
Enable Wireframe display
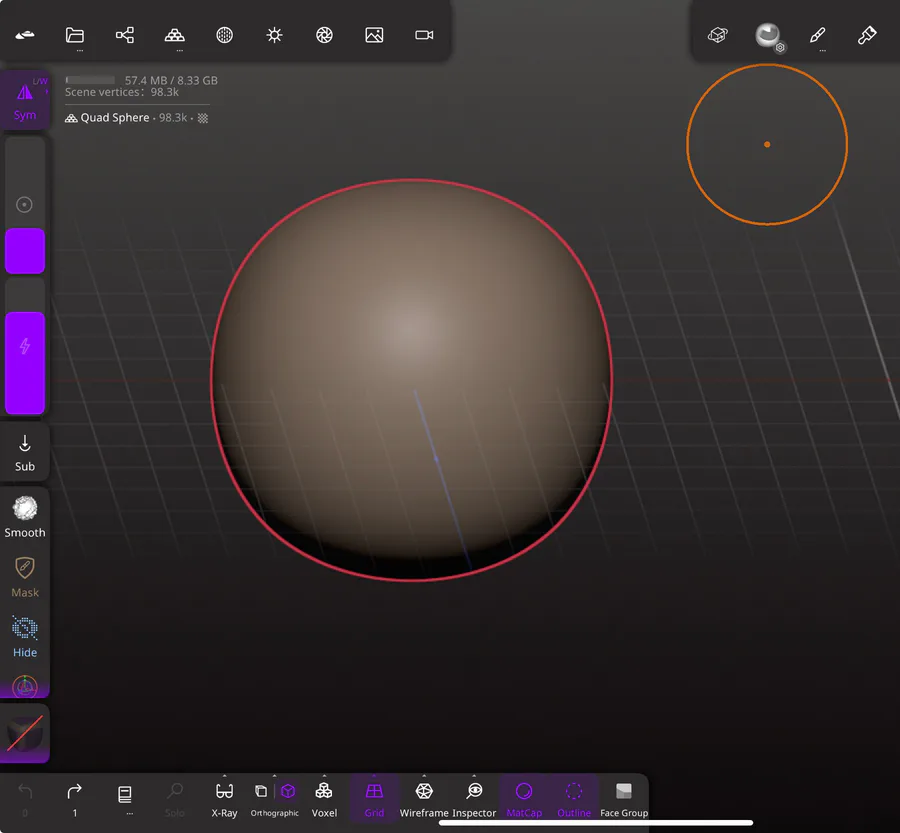click(x=424, y=800)
